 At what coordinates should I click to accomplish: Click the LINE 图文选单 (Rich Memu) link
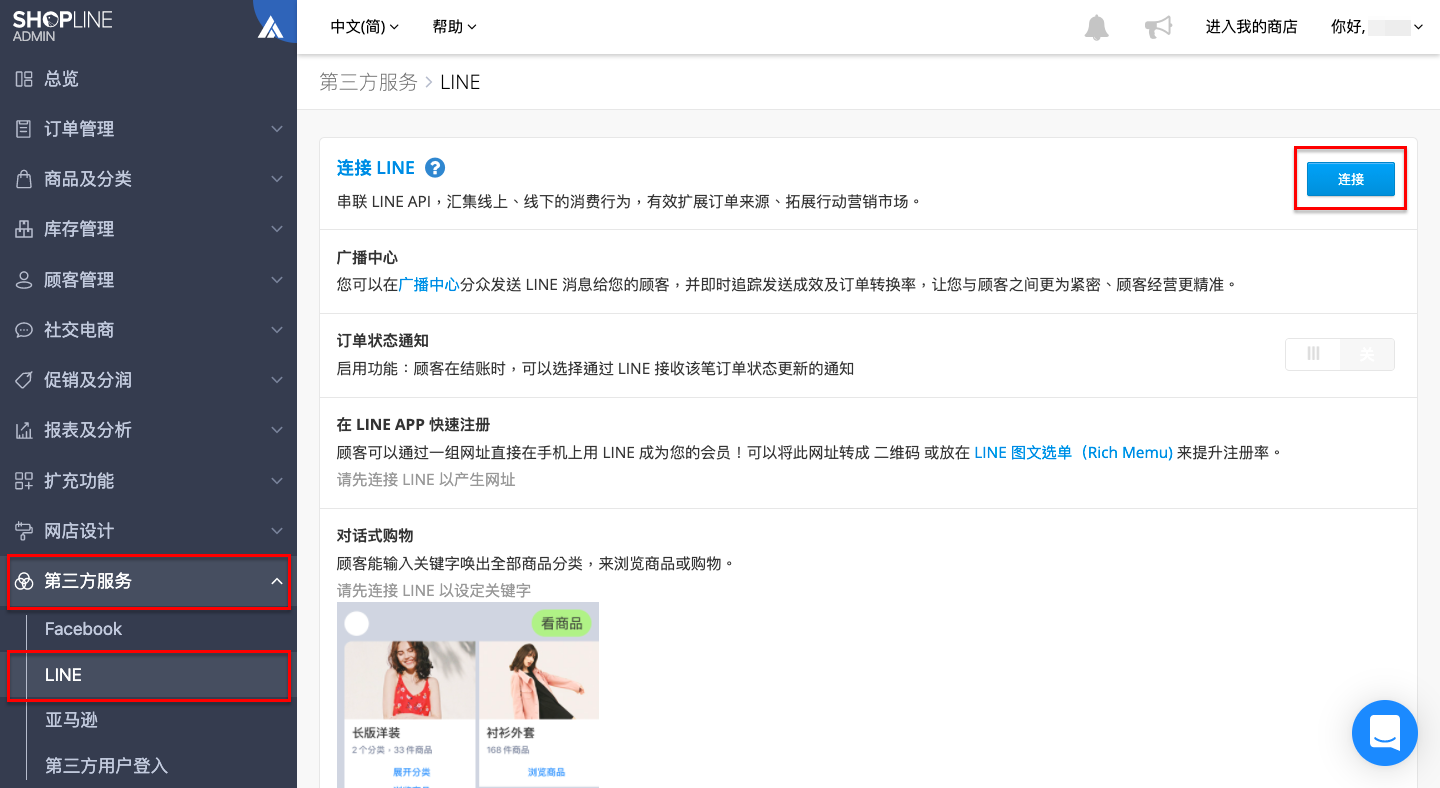pos(1073,452)
